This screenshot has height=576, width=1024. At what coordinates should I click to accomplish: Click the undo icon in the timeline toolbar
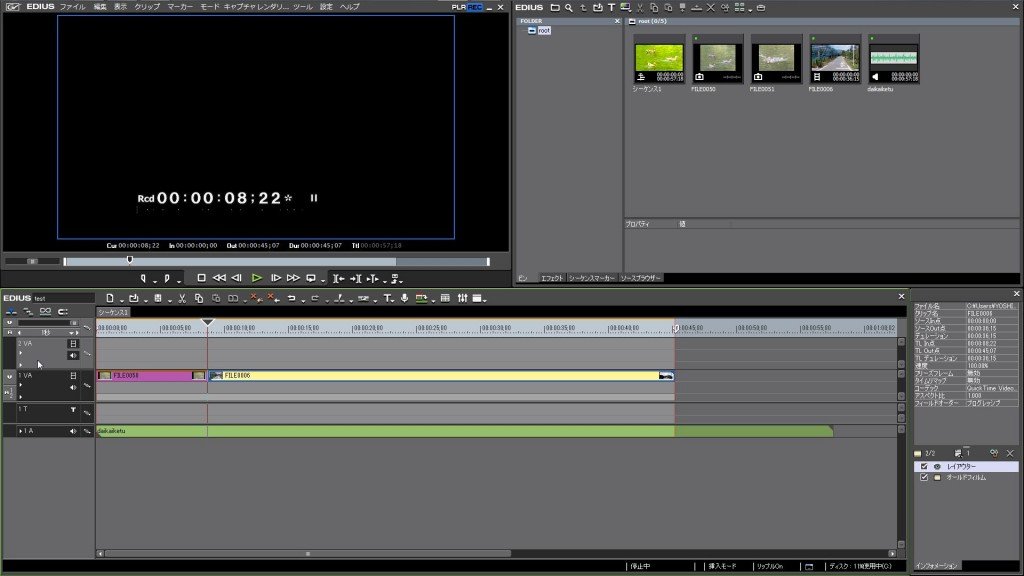[291, 298]
